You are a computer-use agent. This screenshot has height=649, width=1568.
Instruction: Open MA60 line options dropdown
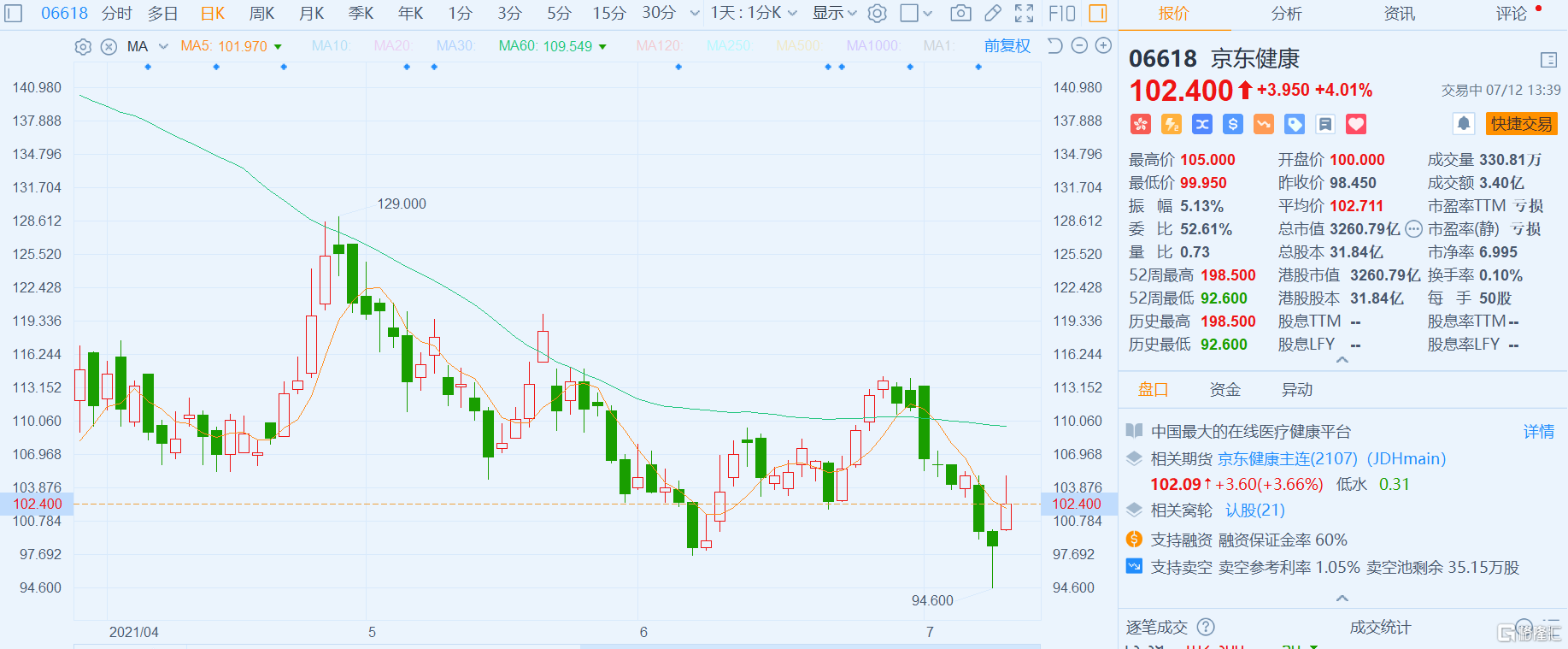coord(602,47)
